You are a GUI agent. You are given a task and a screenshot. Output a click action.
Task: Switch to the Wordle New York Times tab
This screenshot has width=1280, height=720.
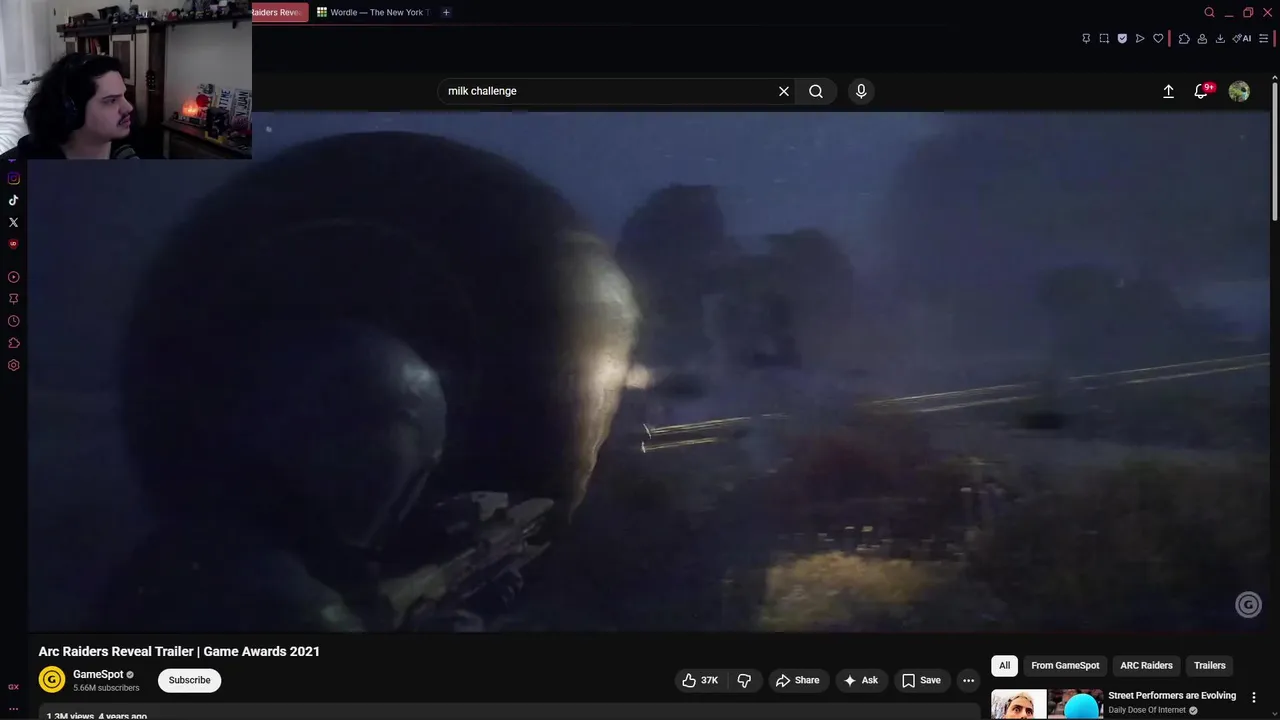click(373, 12)
